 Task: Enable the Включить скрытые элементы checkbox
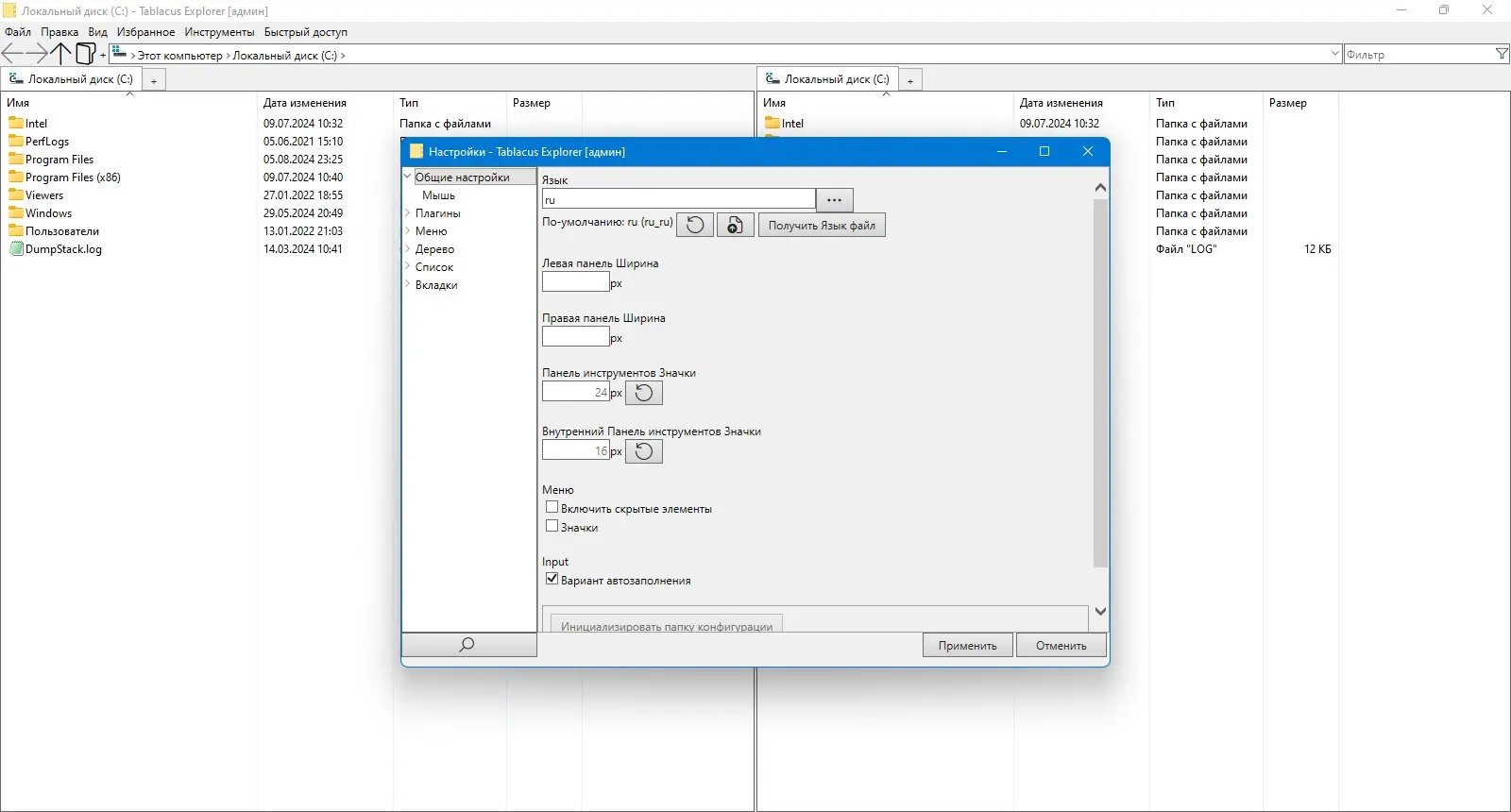pos(552,507)
